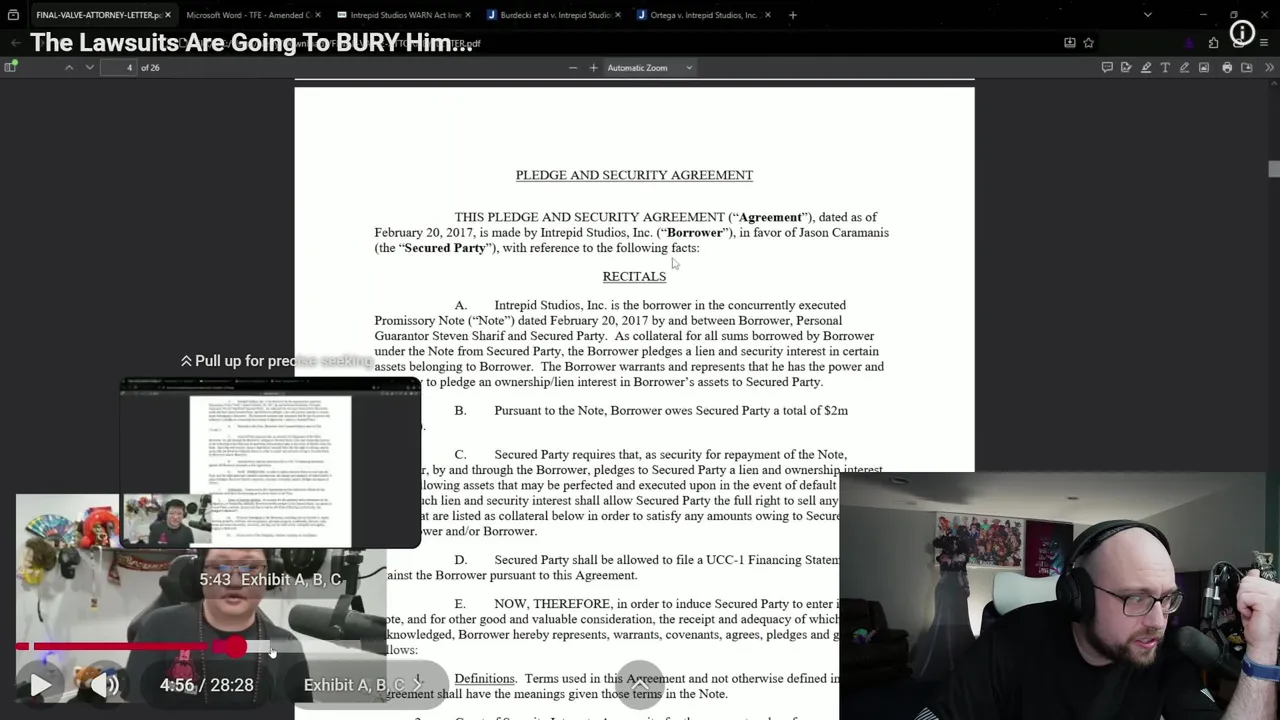
Task: Open the Automatic Zoom dropdown
Action: point(649,67)
